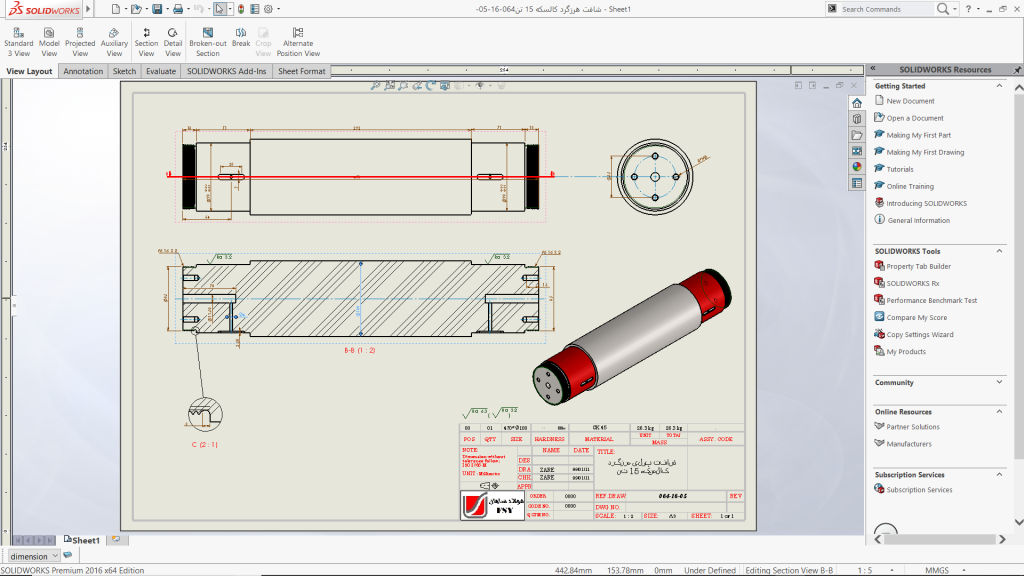Expand the Community section

(x=1001, y=382)
